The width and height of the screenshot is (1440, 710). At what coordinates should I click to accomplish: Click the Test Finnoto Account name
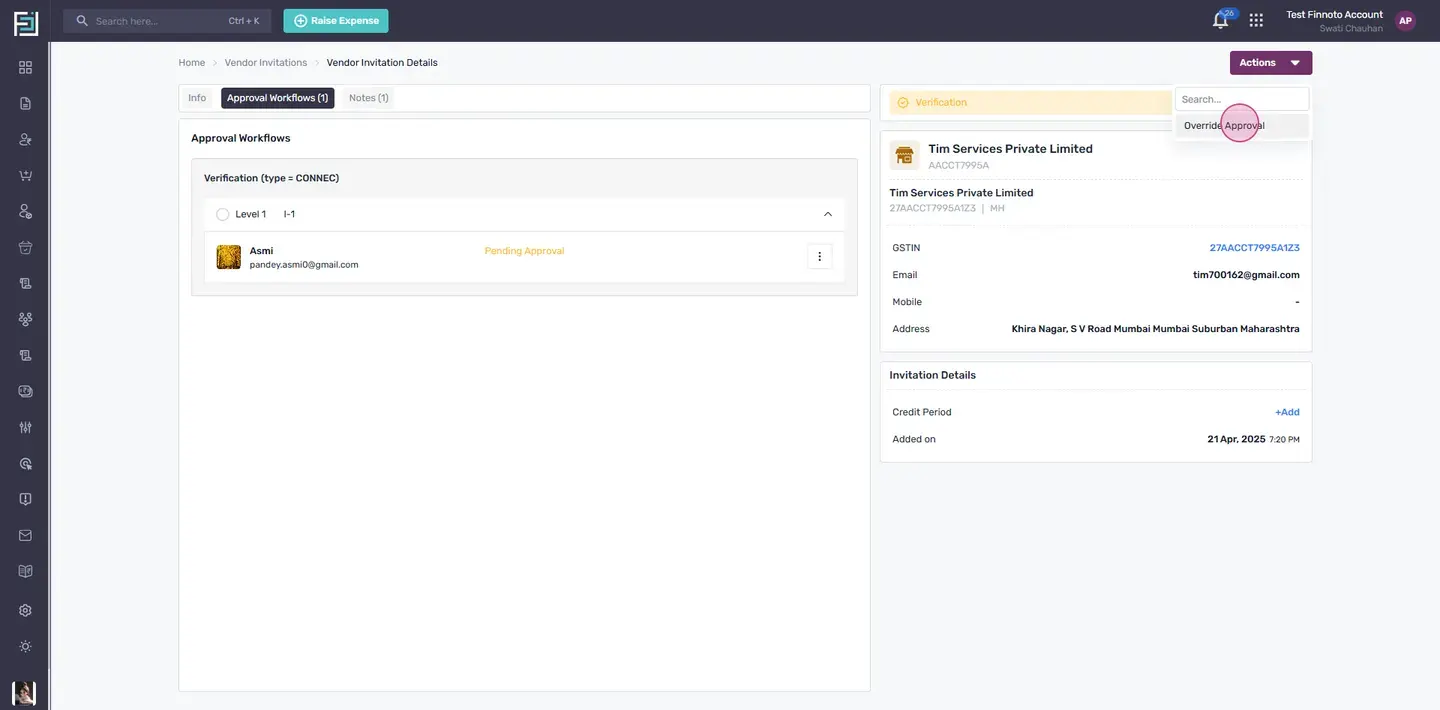pos(1334,15)
